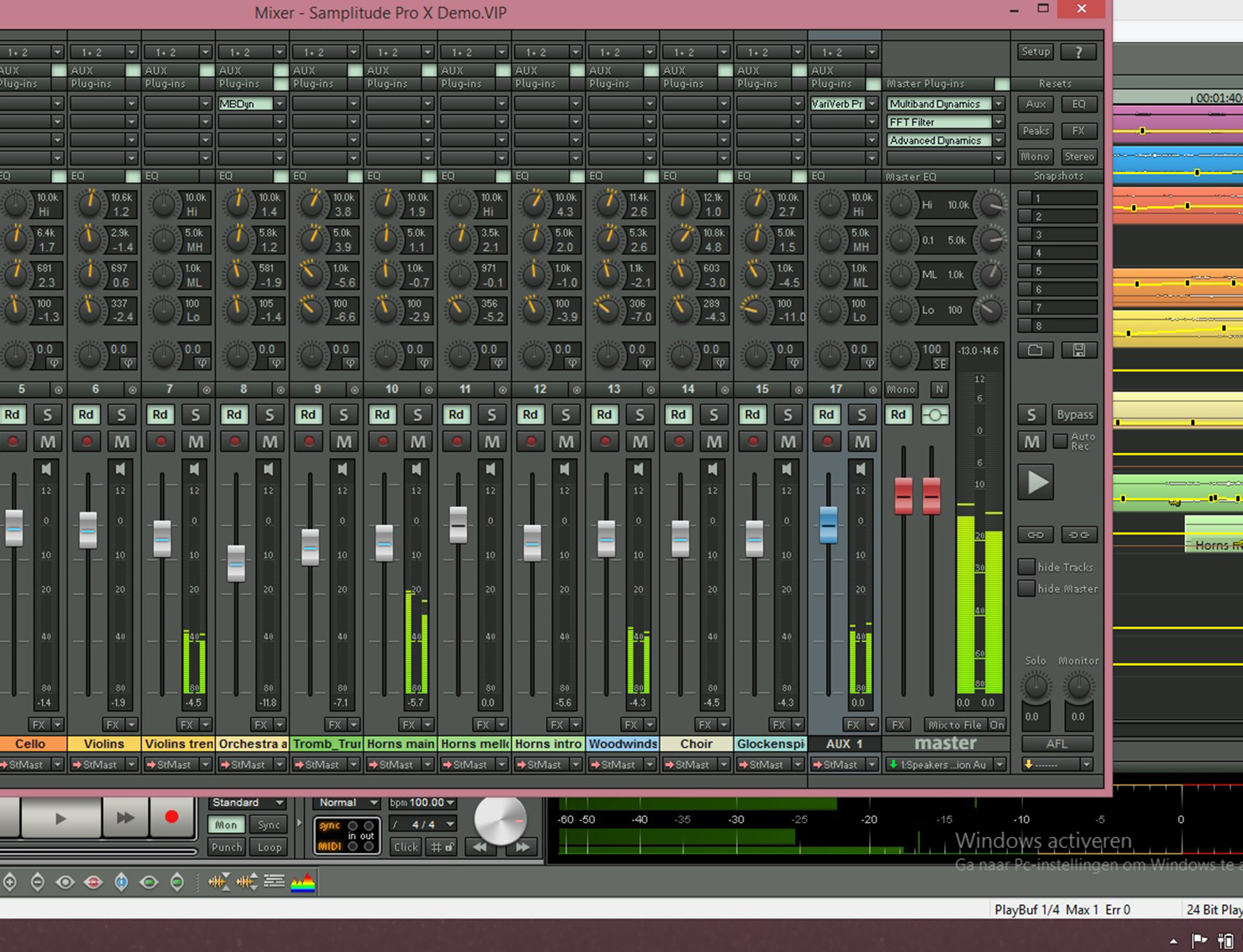Enable the hide Tracks checkbox

point(1026,567)
